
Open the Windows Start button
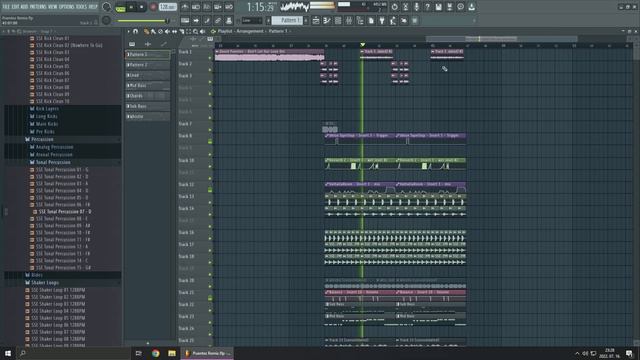click(x=7, y=353)
